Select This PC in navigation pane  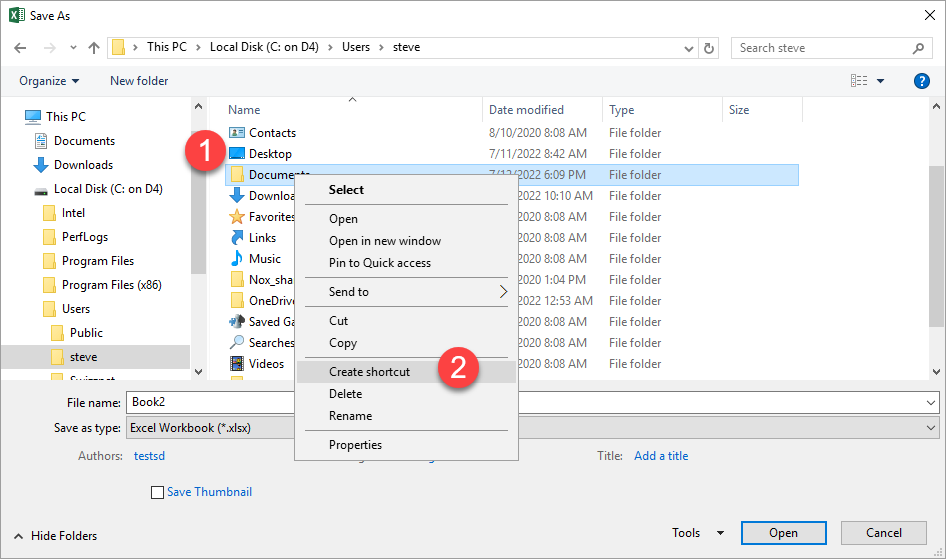(66, 116)
